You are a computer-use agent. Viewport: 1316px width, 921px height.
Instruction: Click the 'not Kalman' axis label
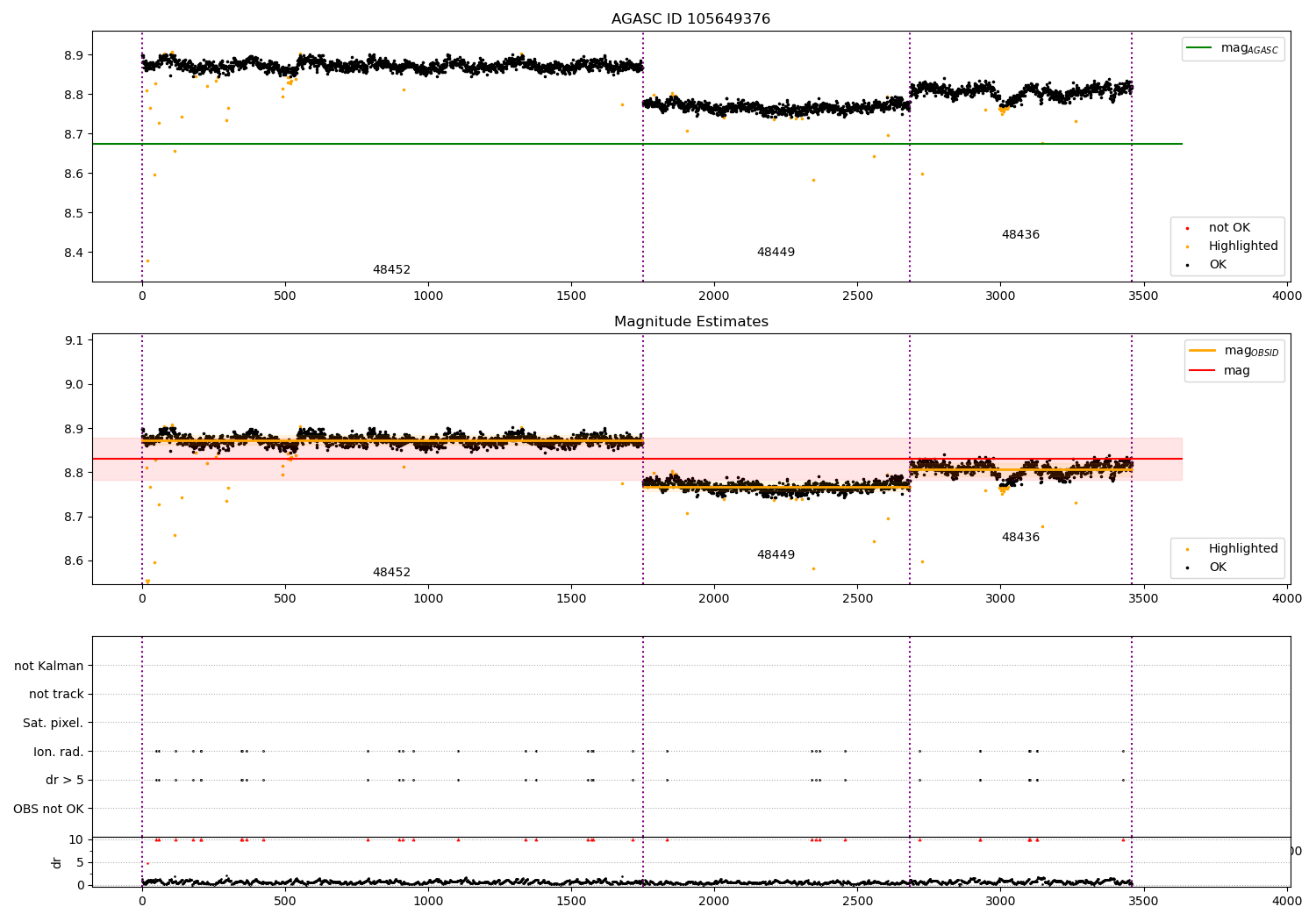[49, 666]
